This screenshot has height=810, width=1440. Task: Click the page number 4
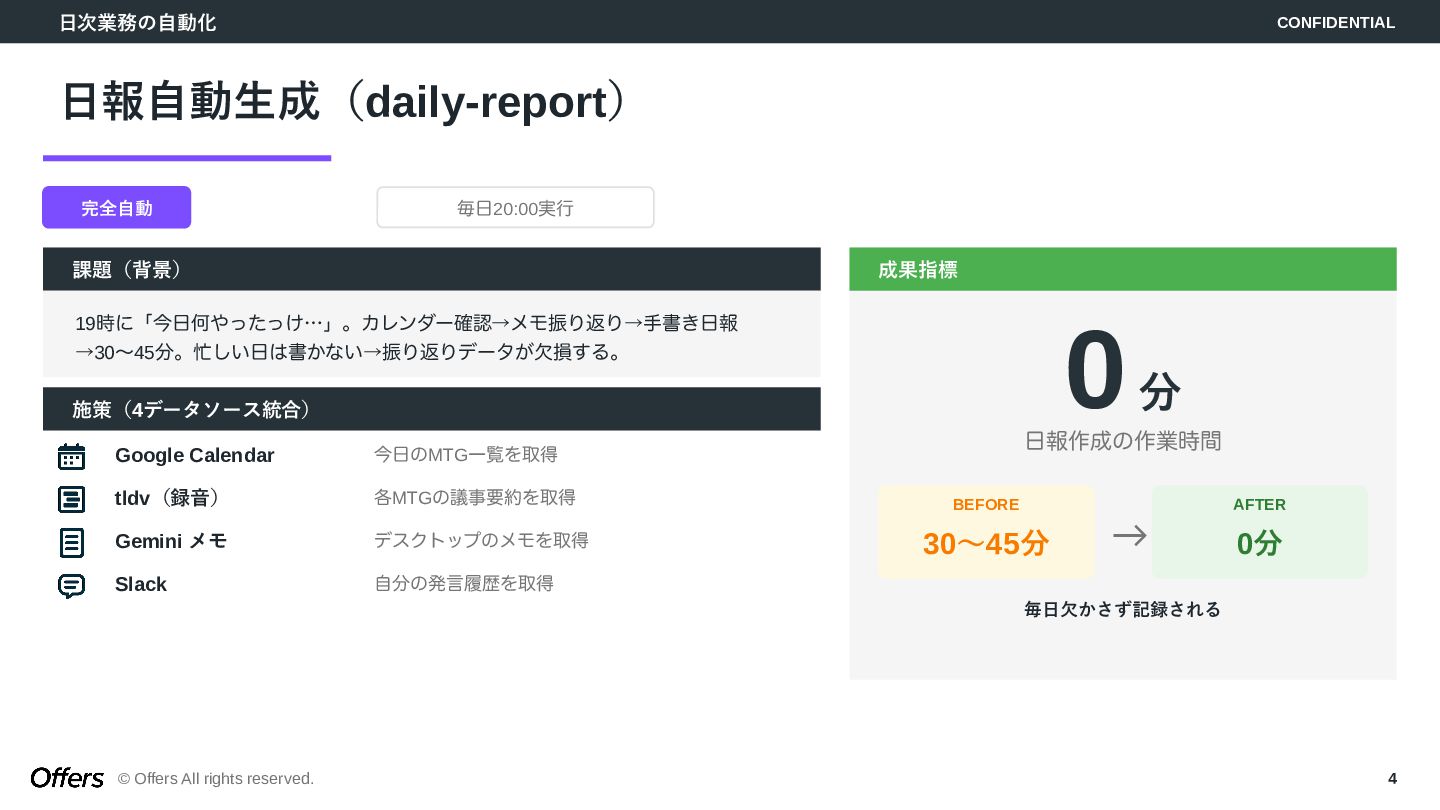[x=1392, y=779]
